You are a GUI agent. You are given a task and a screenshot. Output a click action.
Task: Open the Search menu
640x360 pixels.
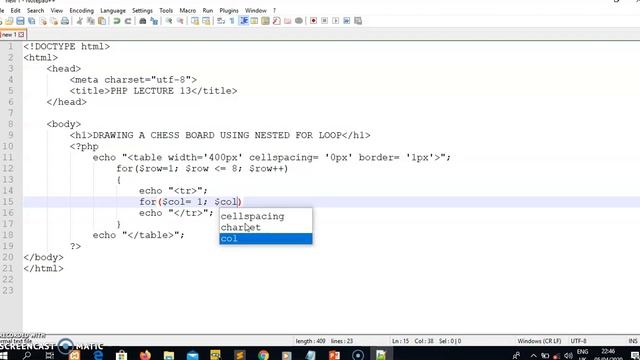pyautogui.click(x=36, y=10)
